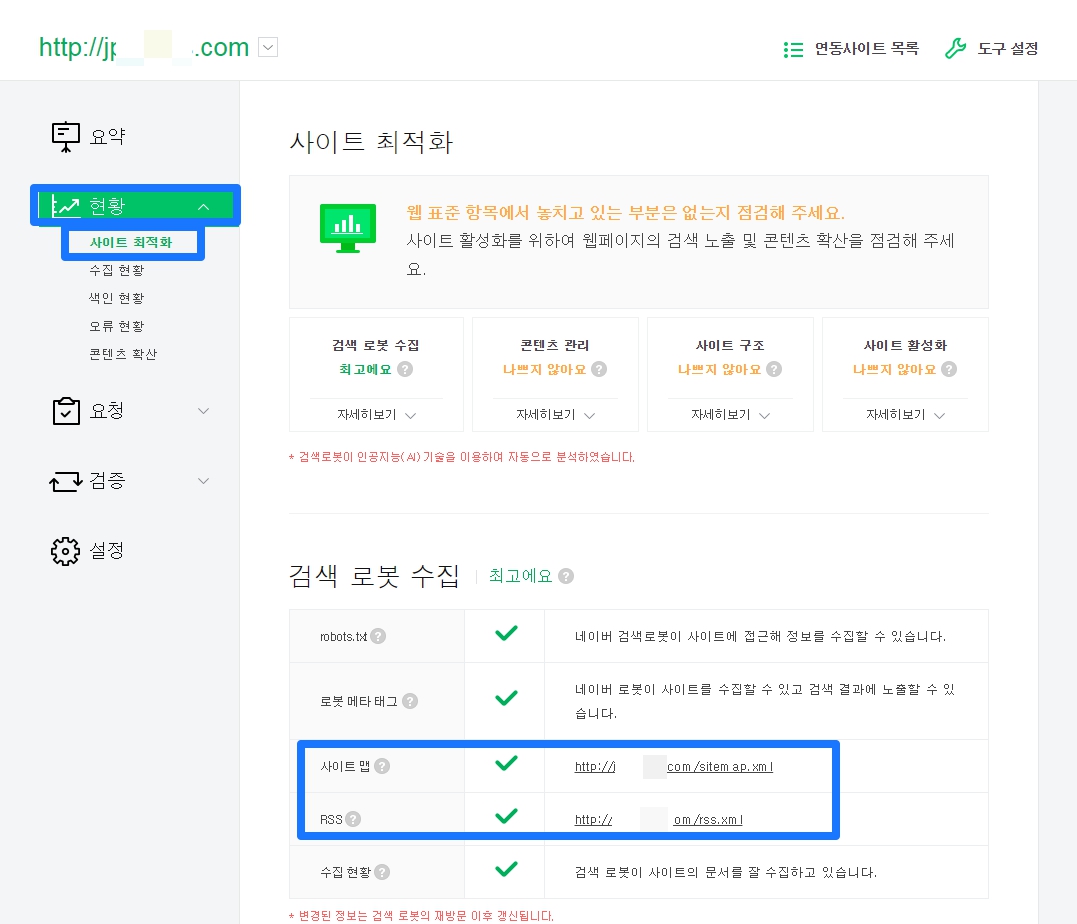Viewport: 1077px width, 924px height.
Task: Click the 사이트 맵 row label
Action: tap(345, 766)
